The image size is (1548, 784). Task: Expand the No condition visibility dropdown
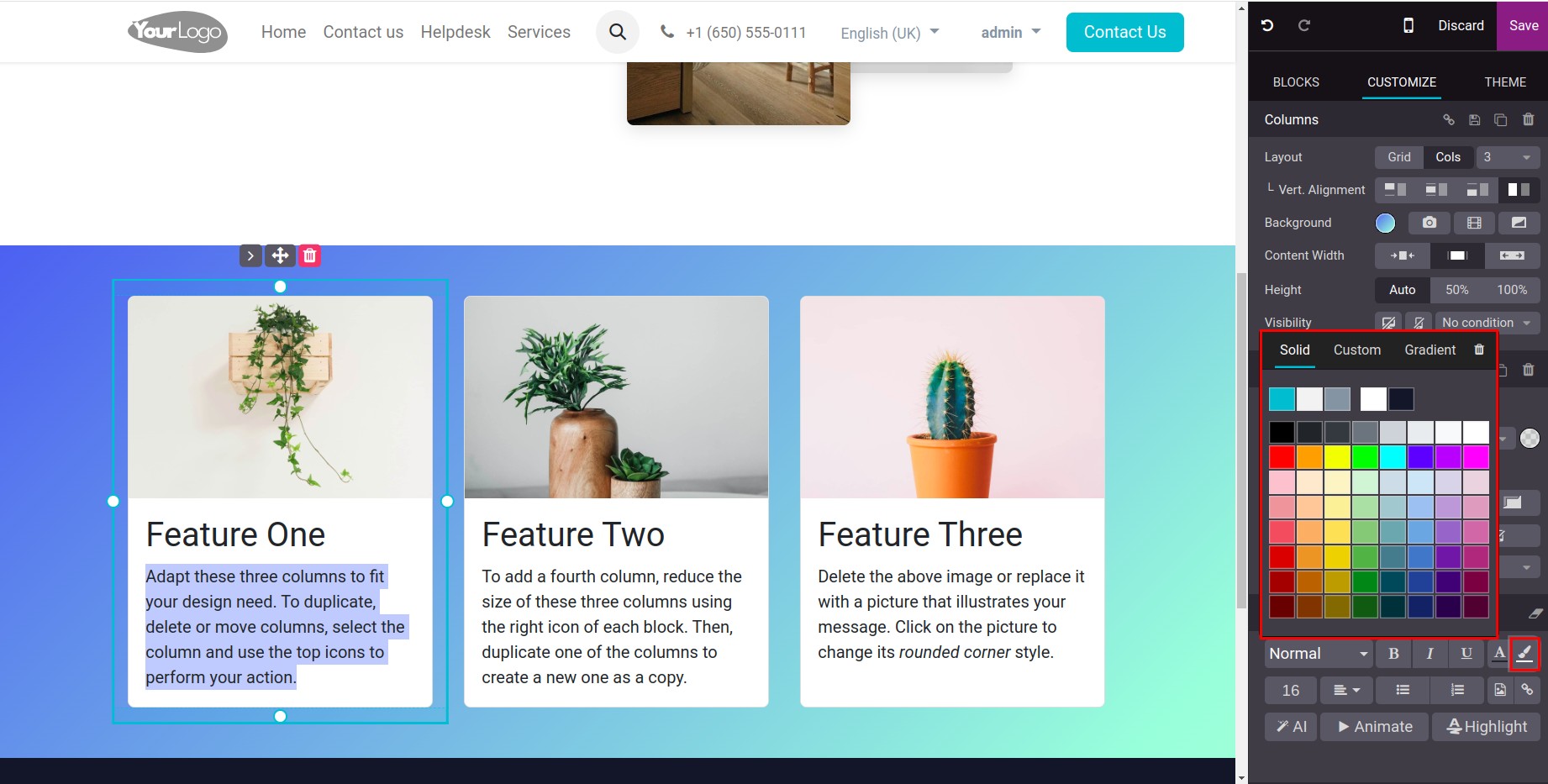(1487, 323)
